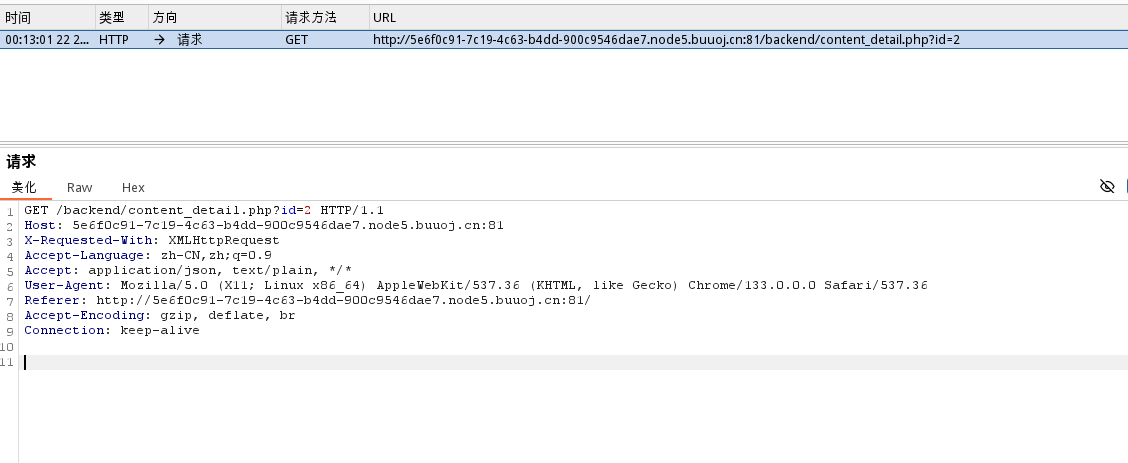Place cursor on empty line 11 of the editor
The width and height of the screenshot is (1128, 463).
coord(574,362)
